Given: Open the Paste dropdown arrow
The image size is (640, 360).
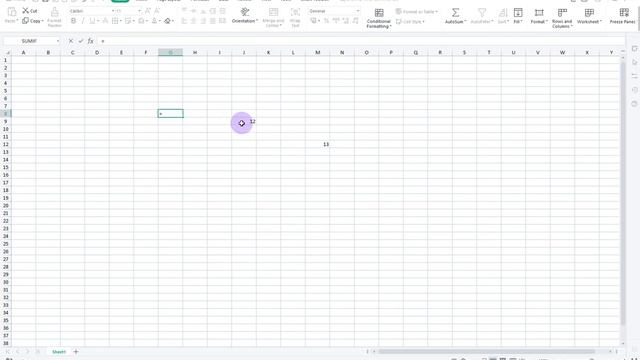Looking at the screenshot, I should [17, 21].
